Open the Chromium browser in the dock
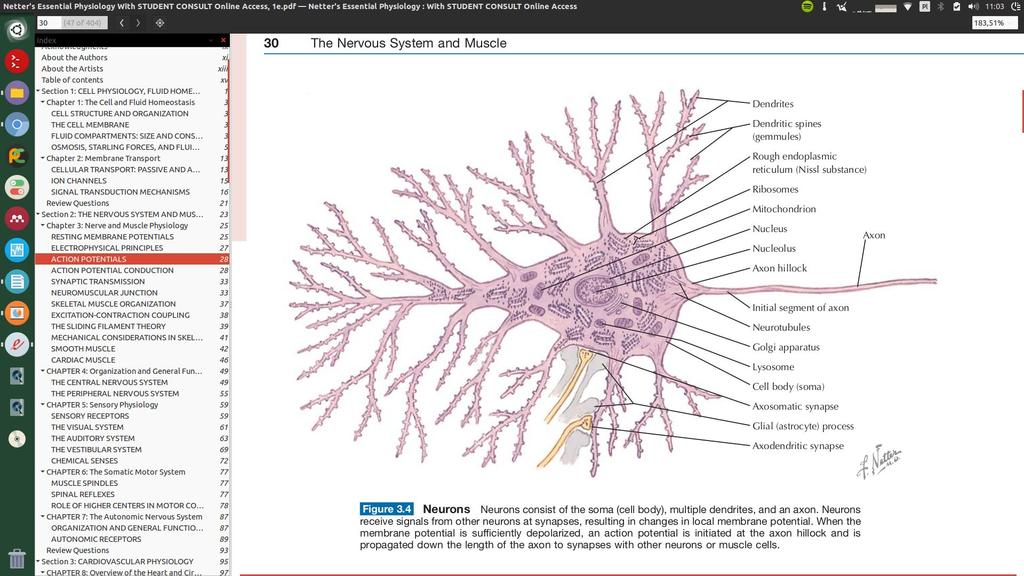Viewport: 1024px width, 576px height. pyautogui.click(x=17, y=124)
